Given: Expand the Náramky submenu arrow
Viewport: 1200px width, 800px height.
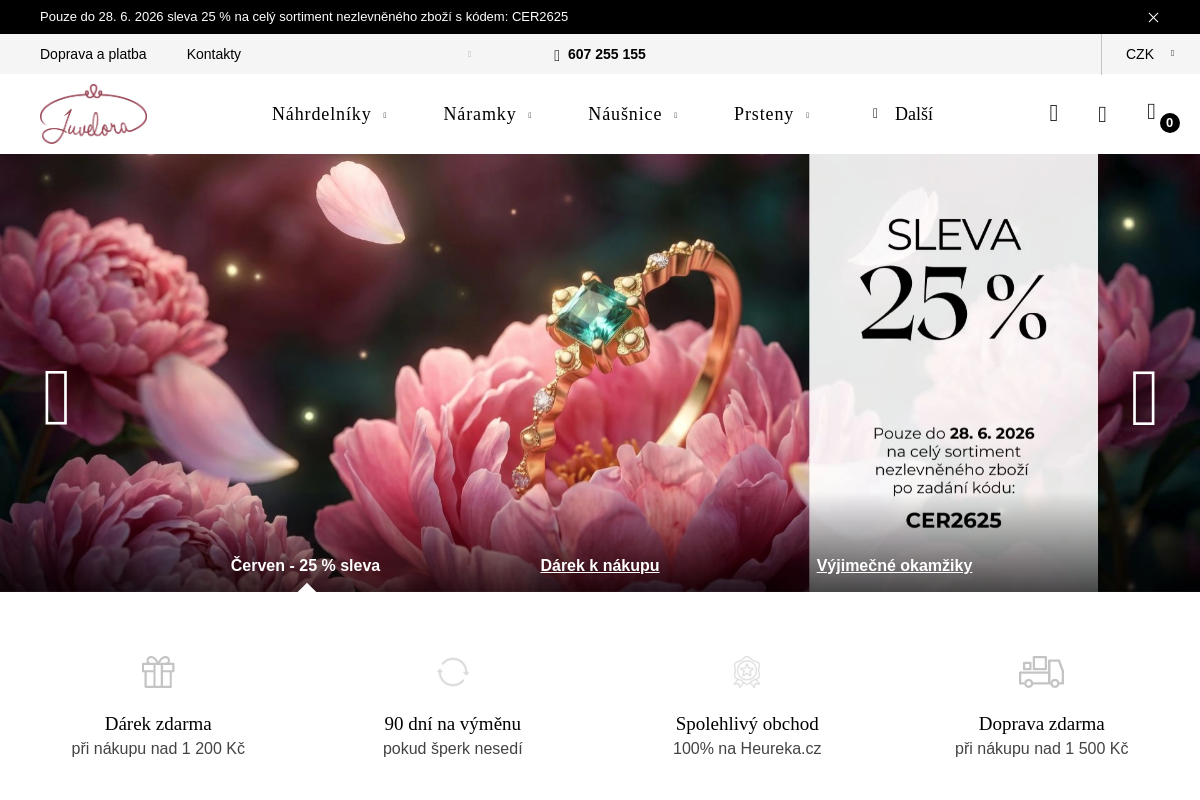Looking at the screenshot, I should tap(530, 116).
